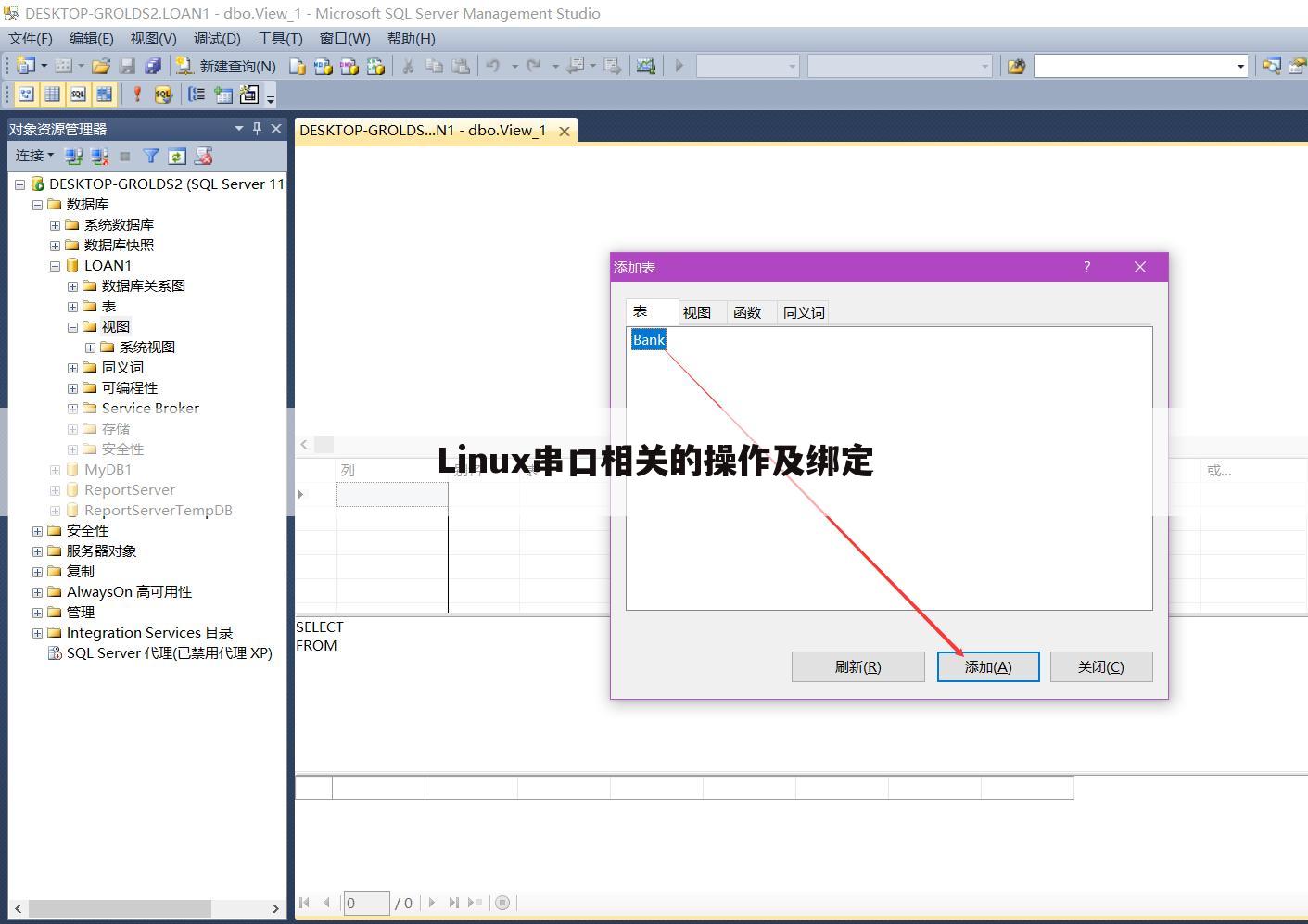Click the Open File folder icon in toolbar
Screen dimensions: 1308x924
pyautogui.click(x=101, y=66)
